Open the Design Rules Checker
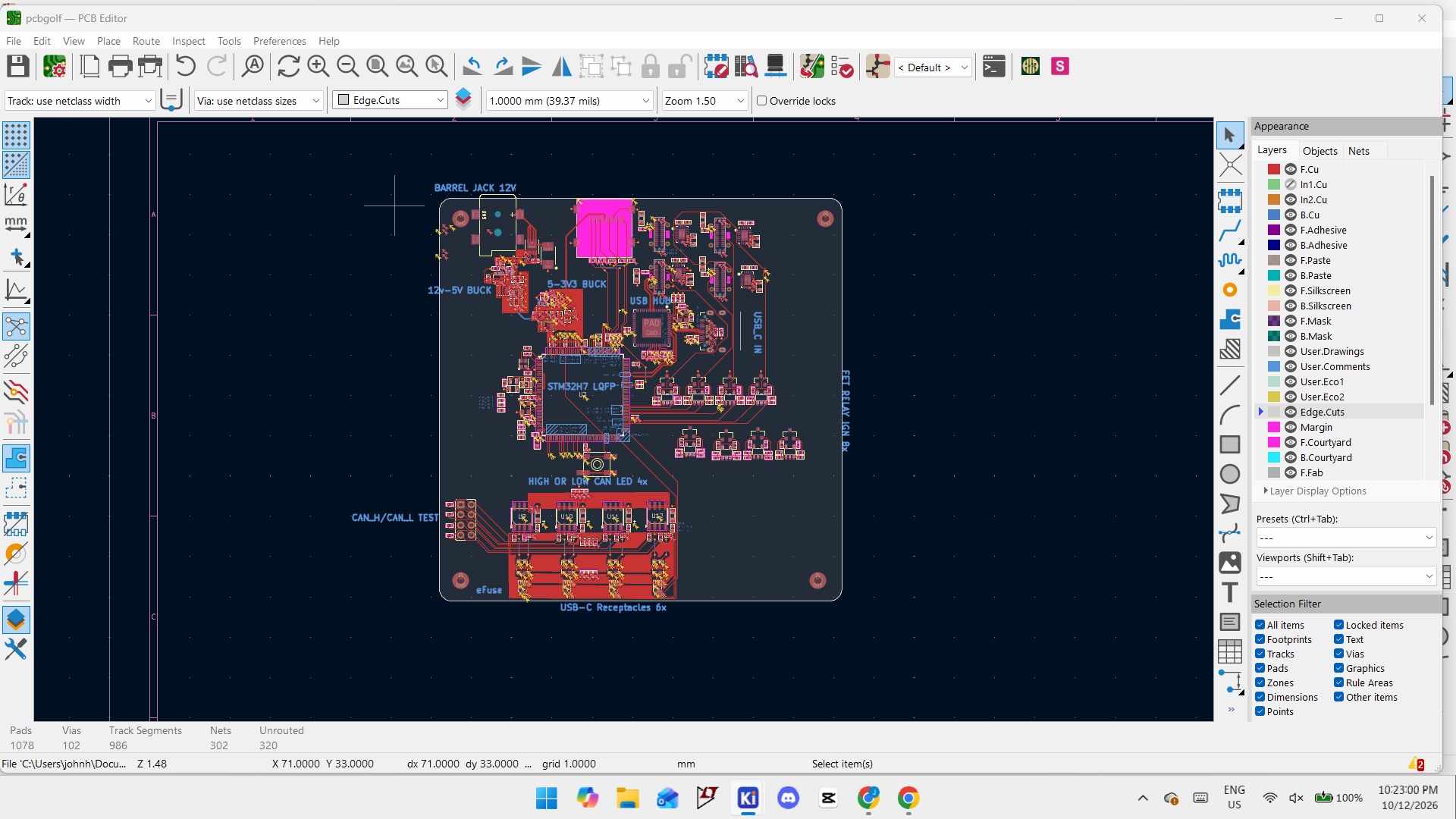The height and width of the screenshot is (819, 1456). [842, 67]
